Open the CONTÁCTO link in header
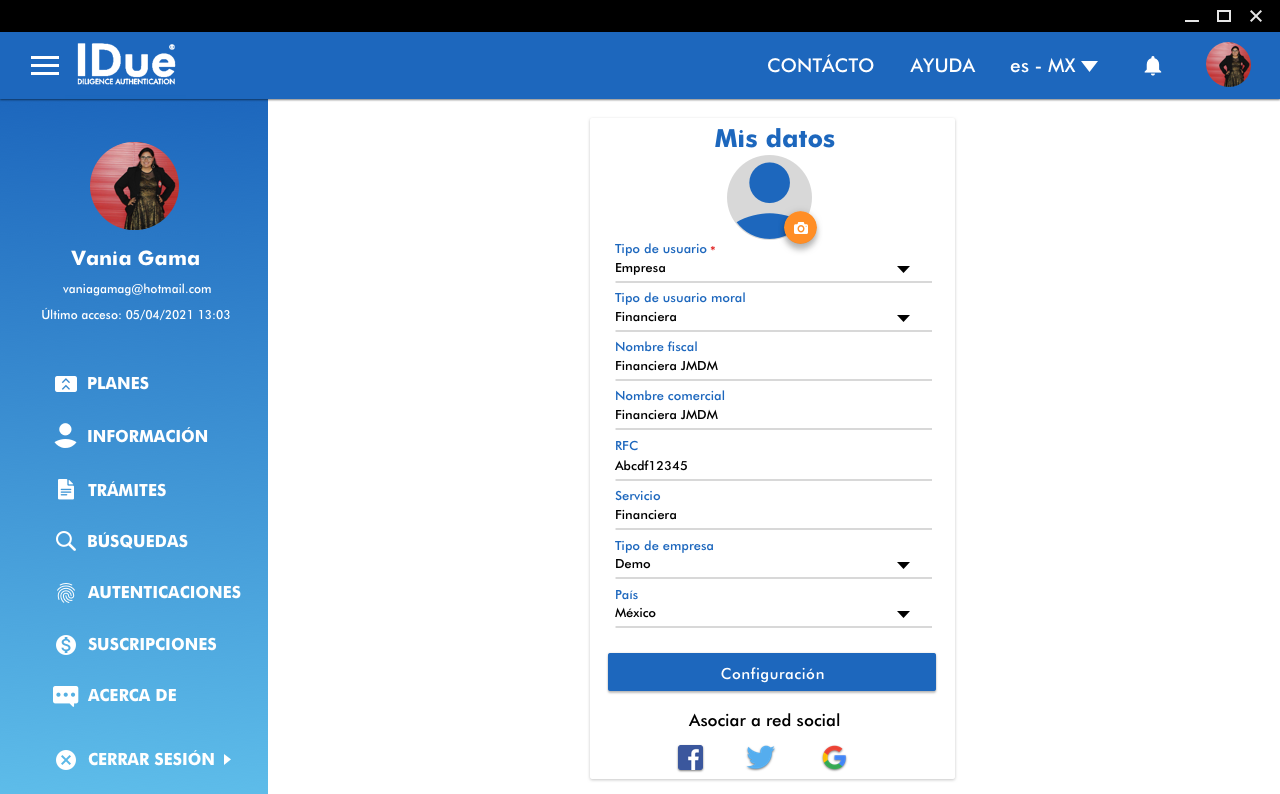Screen dimensions: 1280x794 point(820,66)
